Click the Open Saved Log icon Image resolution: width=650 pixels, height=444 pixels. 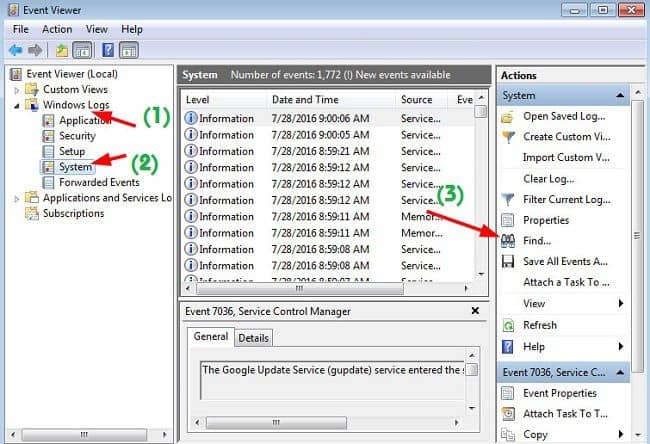(508, 116)
